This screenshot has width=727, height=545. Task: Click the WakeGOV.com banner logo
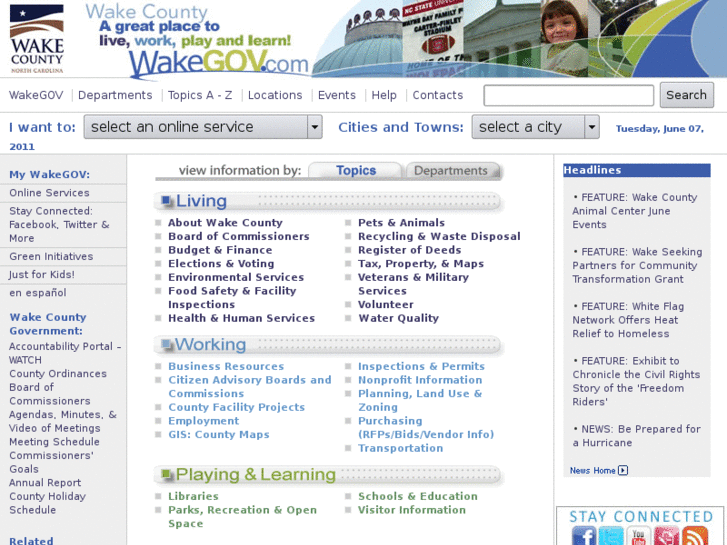[218, 63]
